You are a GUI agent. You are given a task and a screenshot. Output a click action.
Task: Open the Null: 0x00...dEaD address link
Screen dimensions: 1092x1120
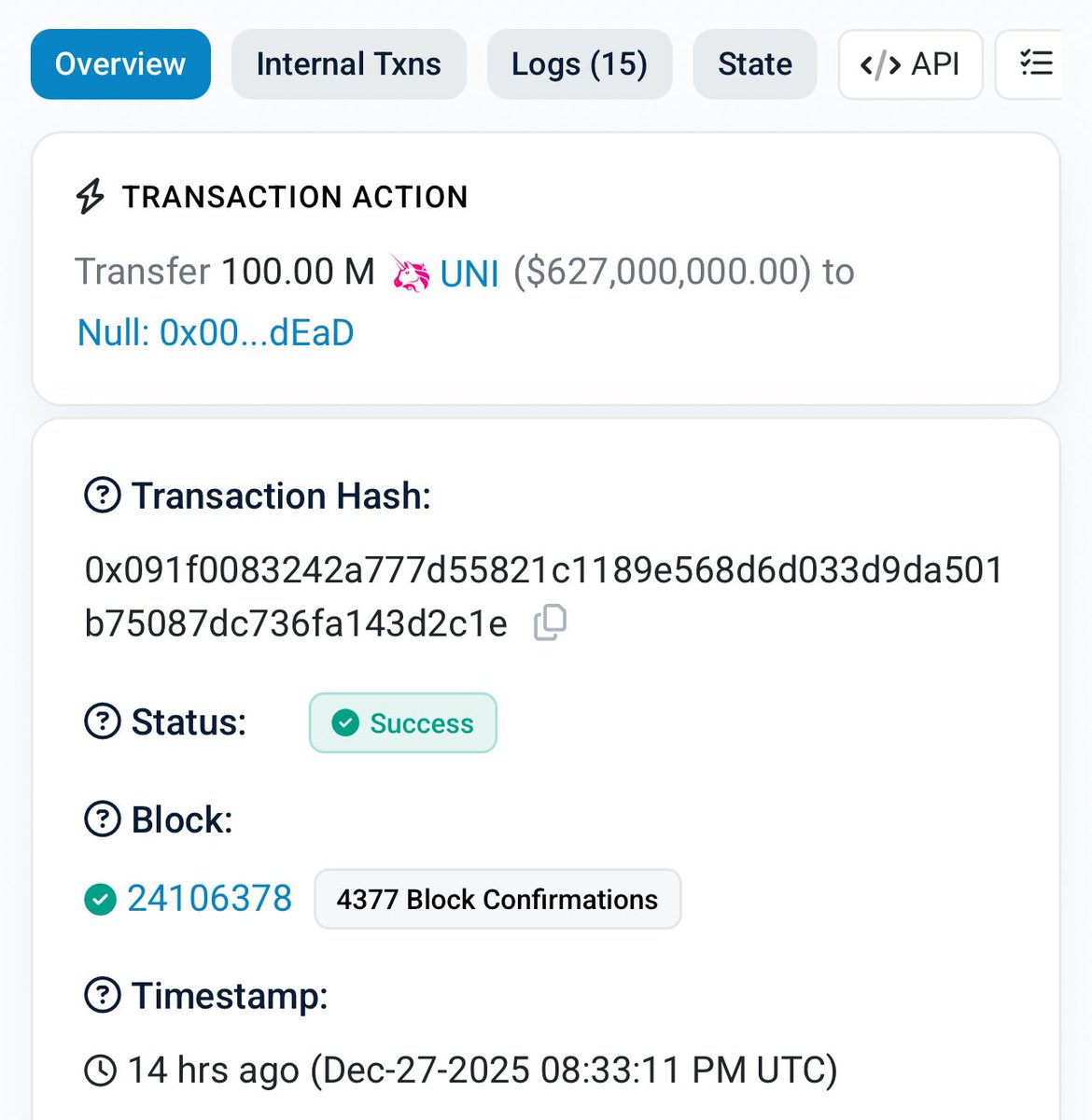tap(216, 332)
